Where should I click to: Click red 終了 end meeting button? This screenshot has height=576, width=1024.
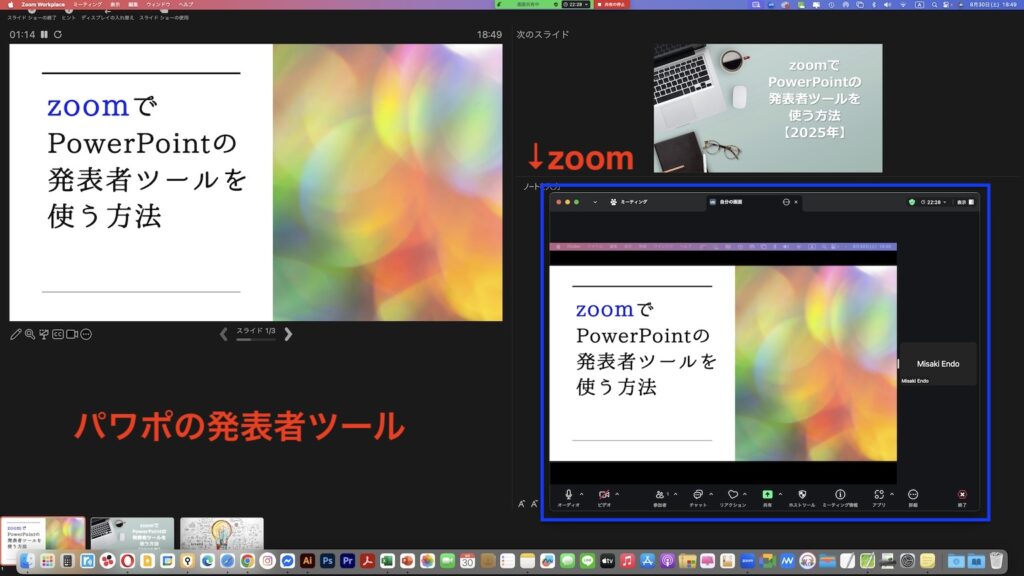click(962, 497)
